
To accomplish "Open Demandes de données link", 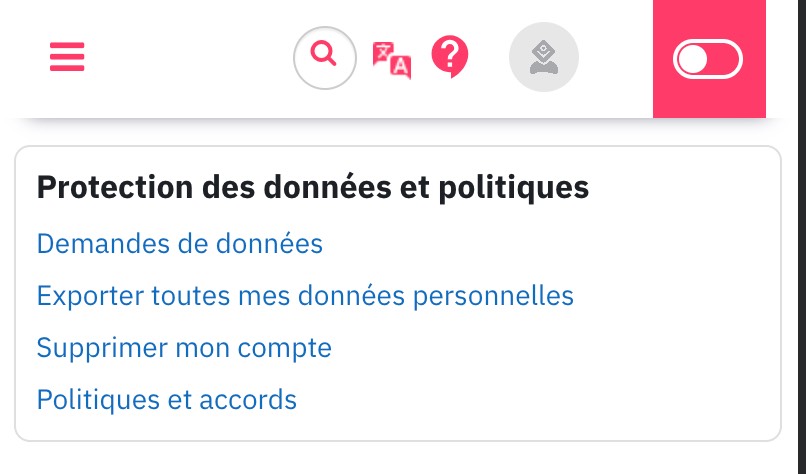I will click(x=180, y=243).
